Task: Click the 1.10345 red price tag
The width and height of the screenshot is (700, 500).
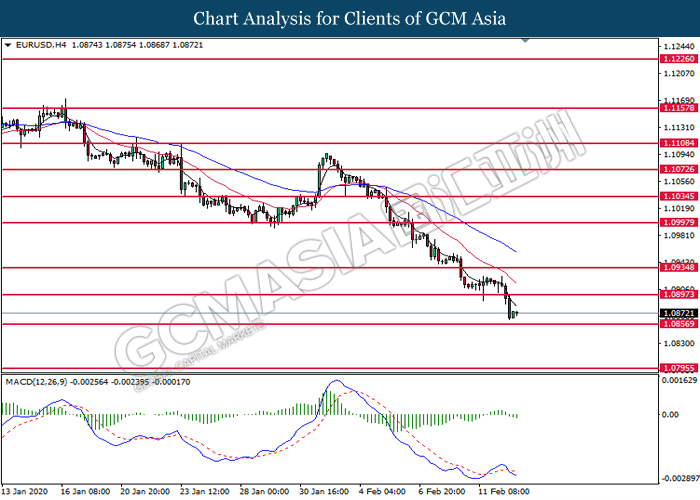Action: point(679,196)
